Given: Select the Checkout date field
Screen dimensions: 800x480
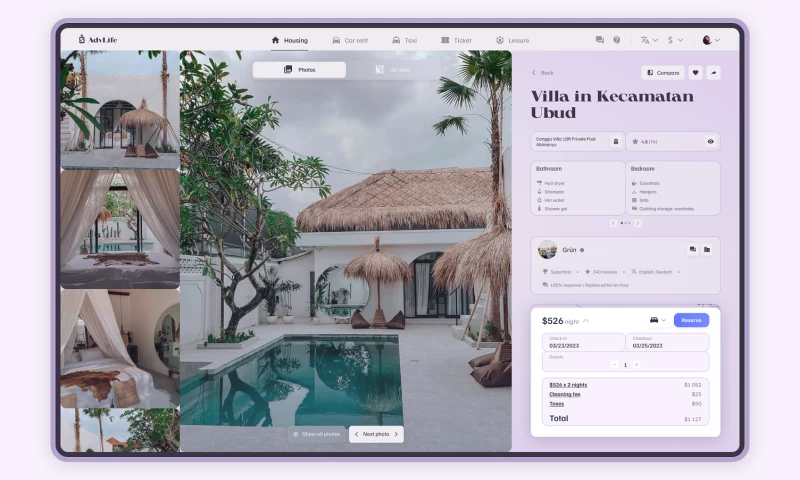Looking at the screenshot, I should click(667, 342).
